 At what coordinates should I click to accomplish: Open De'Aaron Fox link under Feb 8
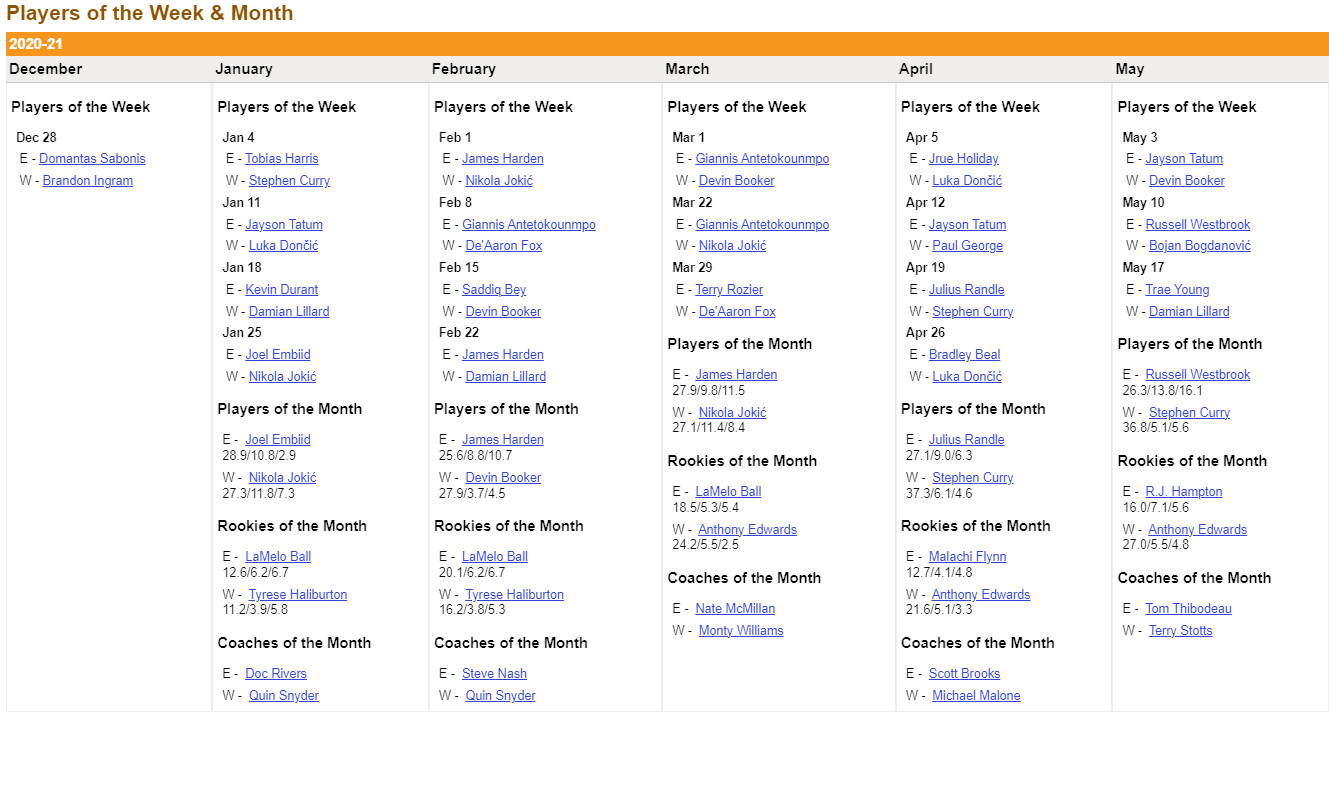(504, 246)
